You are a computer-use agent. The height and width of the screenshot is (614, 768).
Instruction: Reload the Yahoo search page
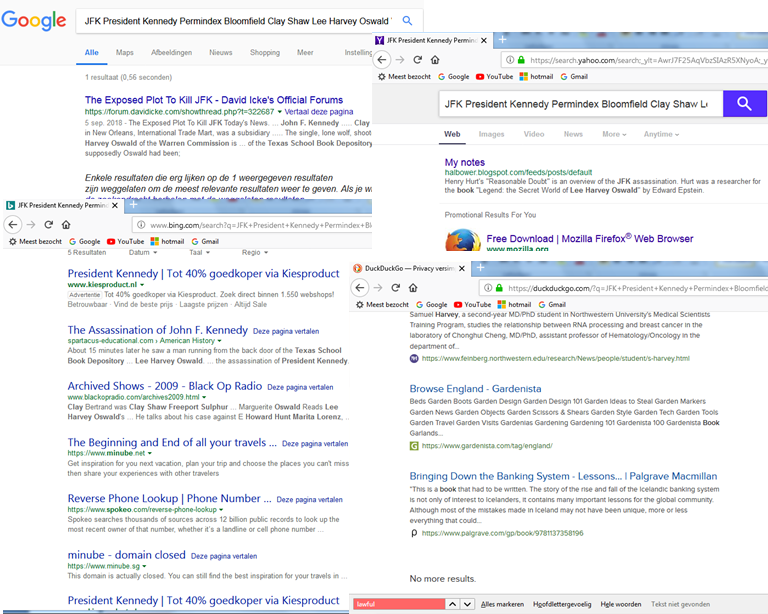pyautogui.click(x=417, y=60)
